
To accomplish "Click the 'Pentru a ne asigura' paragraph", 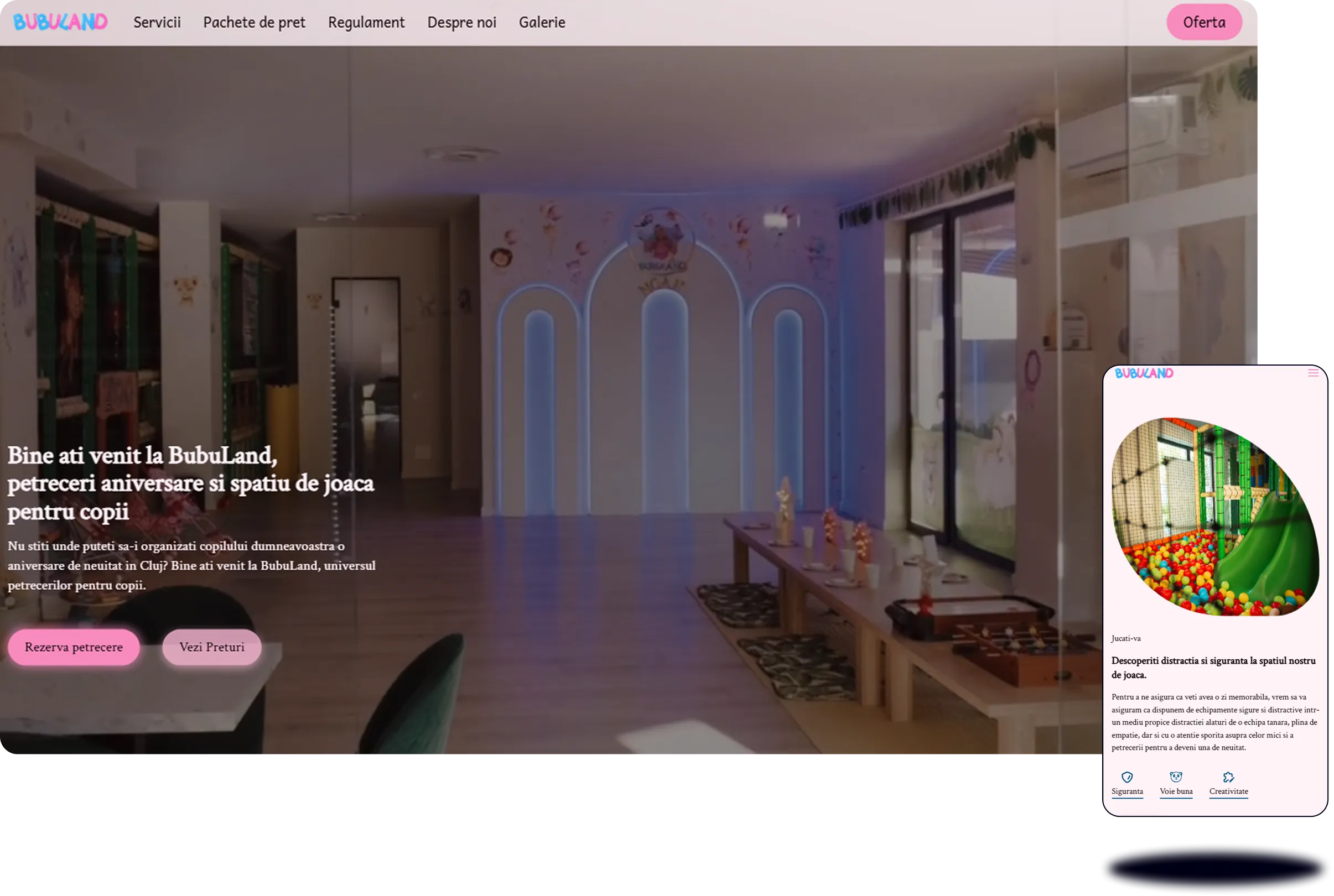I will click(1215, 722).
